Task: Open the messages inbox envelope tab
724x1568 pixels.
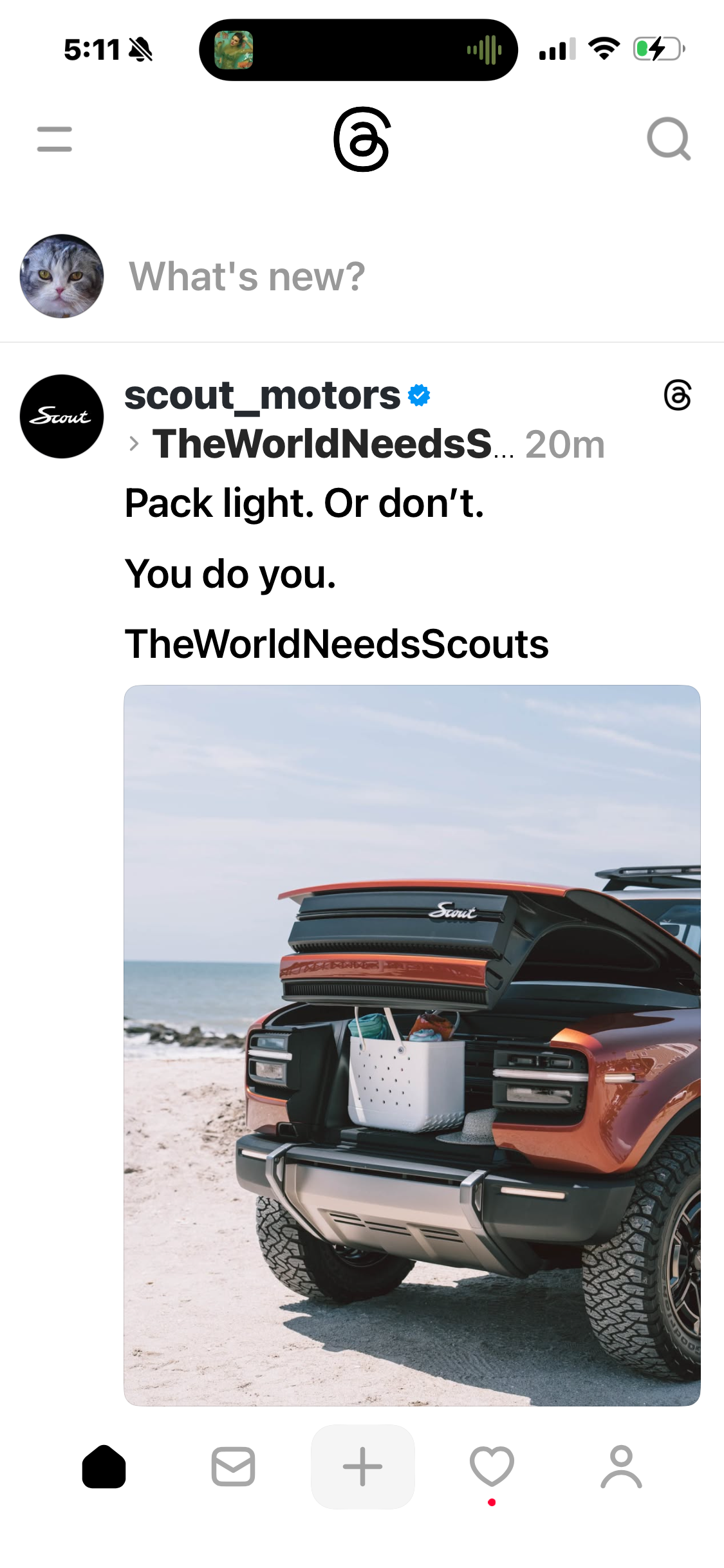Action: pyautogui.click(x=233, y=1467)
